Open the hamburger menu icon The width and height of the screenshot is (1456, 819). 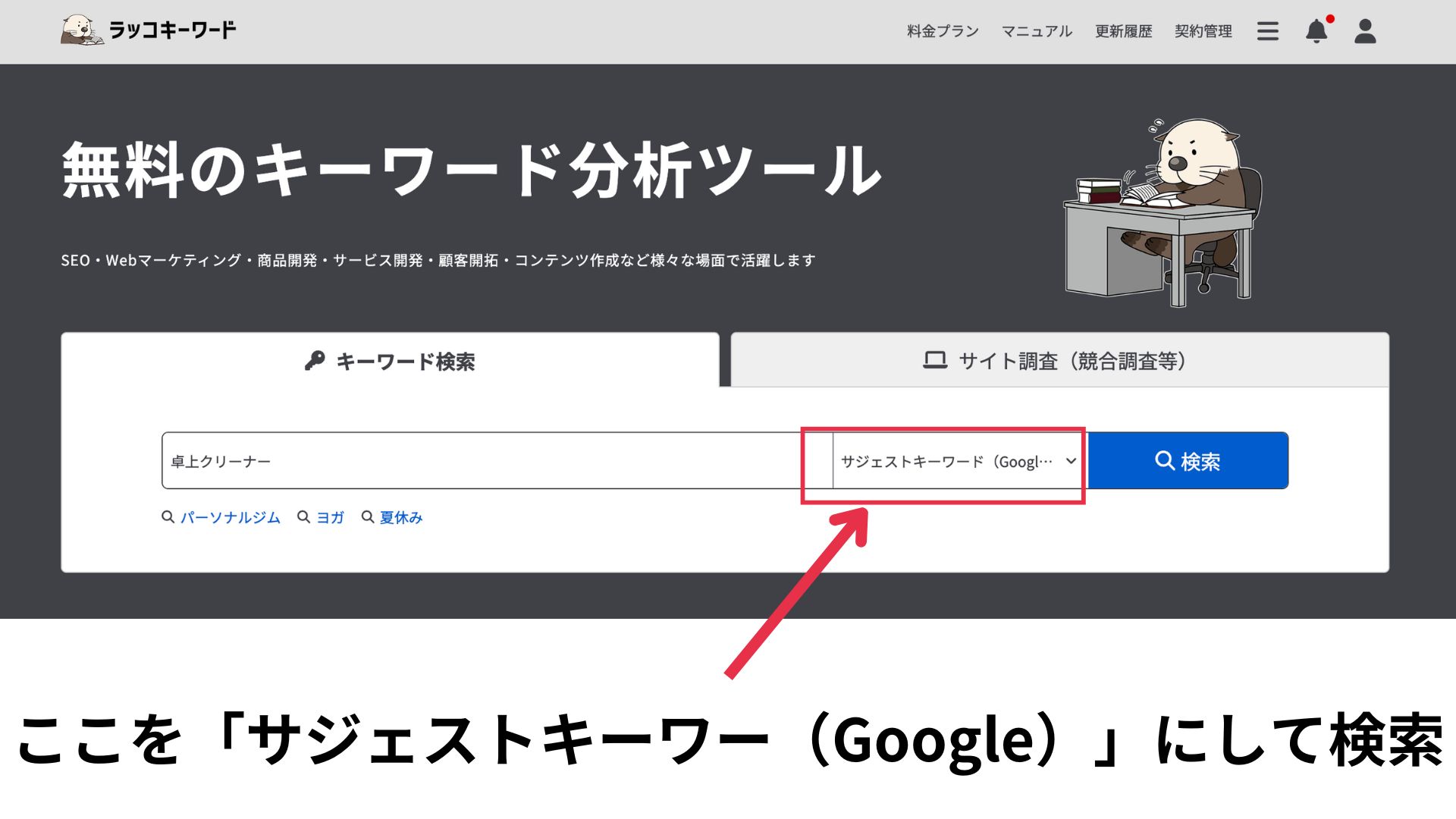click(1267, 31)
